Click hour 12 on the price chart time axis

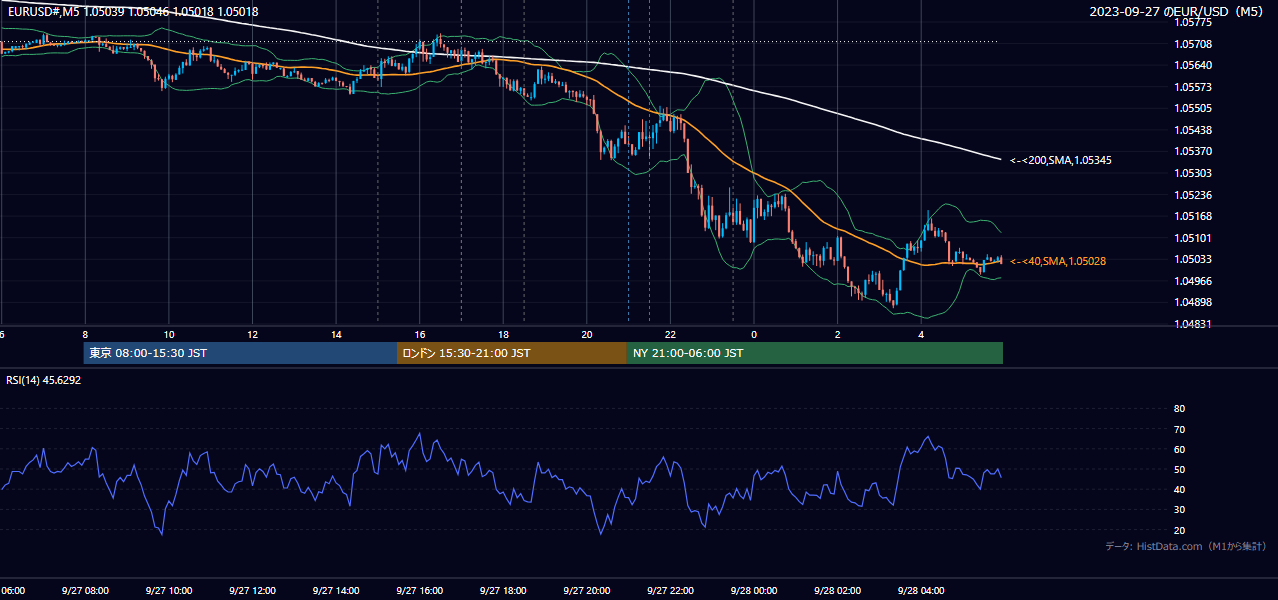tap(253, 334)
